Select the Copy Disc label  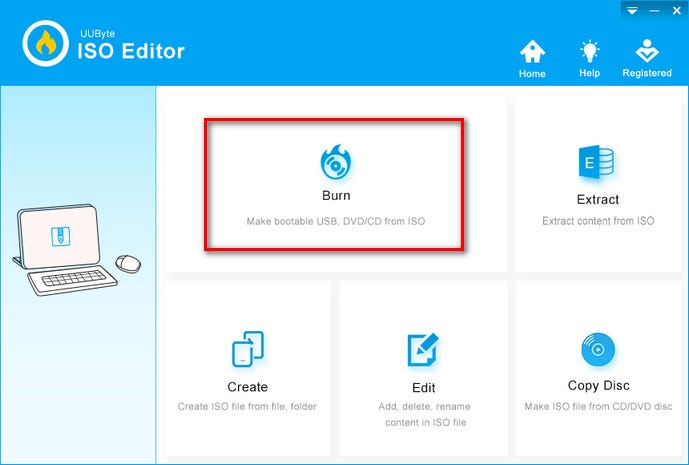point(598,385)
